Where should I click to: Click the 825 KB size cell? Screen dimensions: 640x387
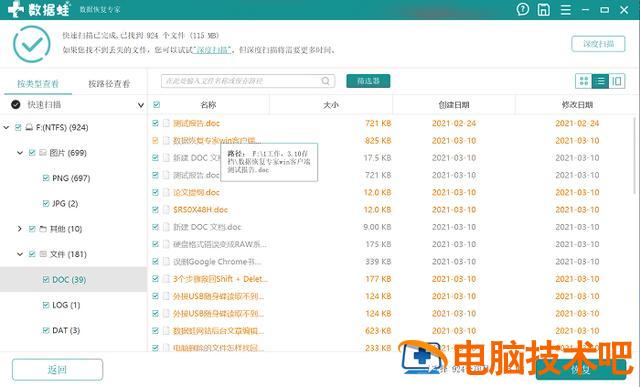pyautogui.click(x=378, y=140)
